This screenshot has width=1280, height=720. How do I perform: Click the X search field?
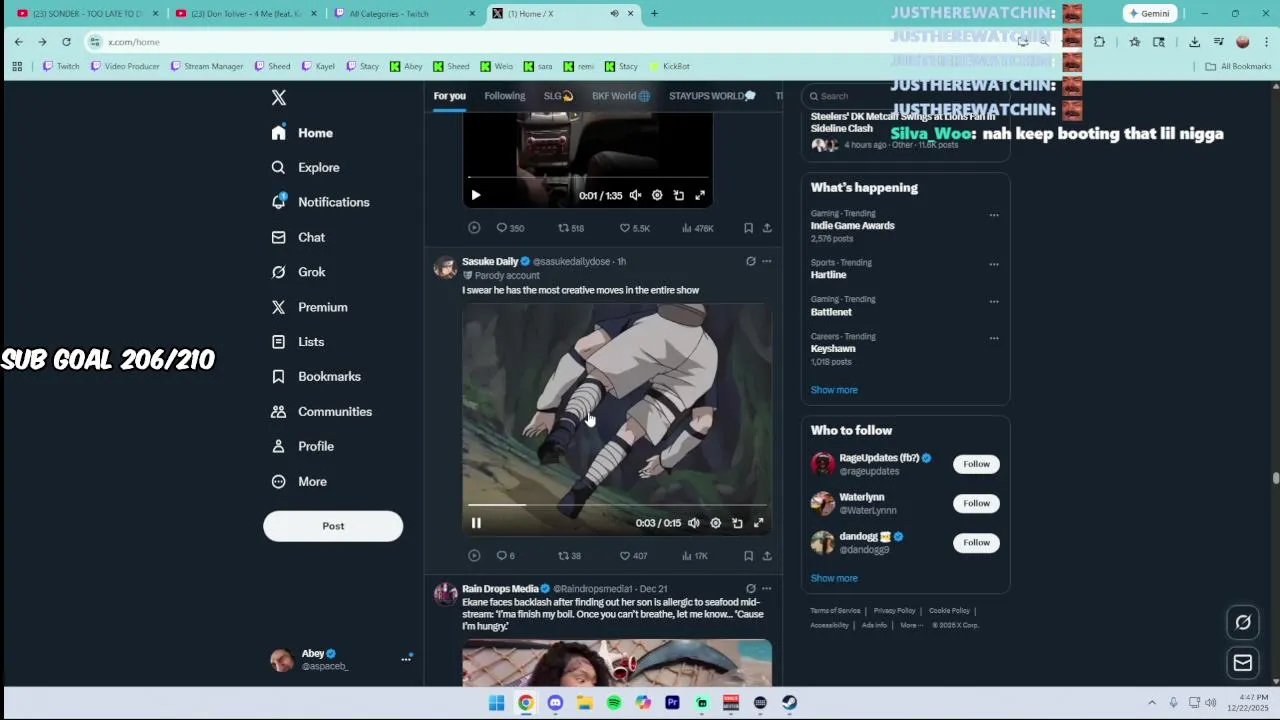click(905, 96)
